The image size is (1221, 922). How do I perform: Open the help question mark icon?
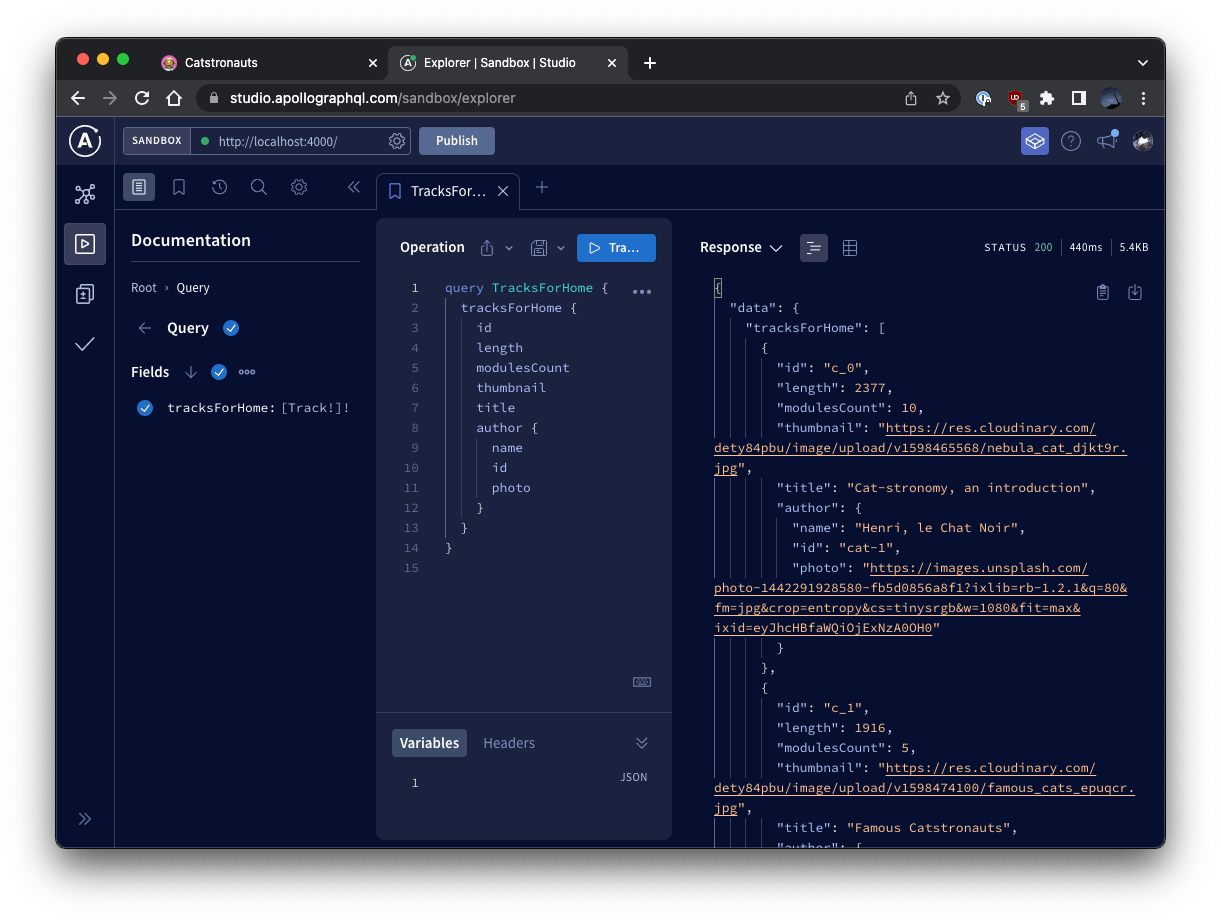1071,141
